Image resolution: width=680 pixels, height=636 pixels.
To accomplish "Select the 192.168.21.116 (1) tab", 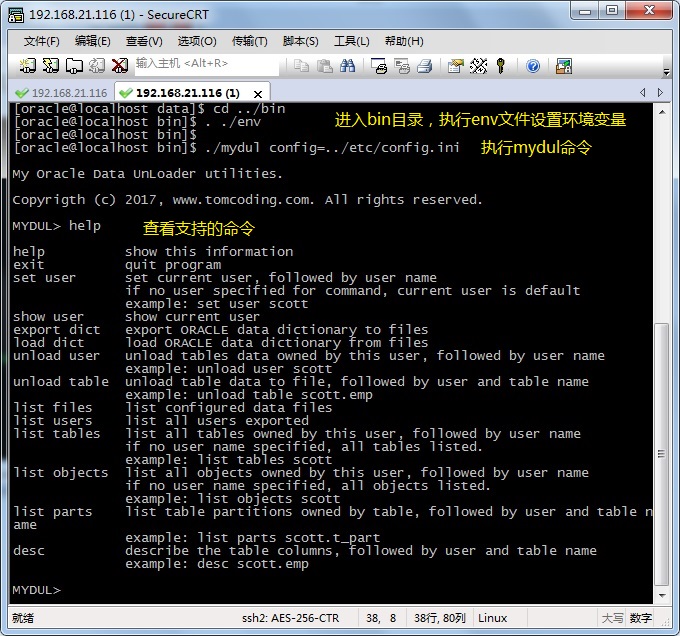I will (x=187, y=93).
